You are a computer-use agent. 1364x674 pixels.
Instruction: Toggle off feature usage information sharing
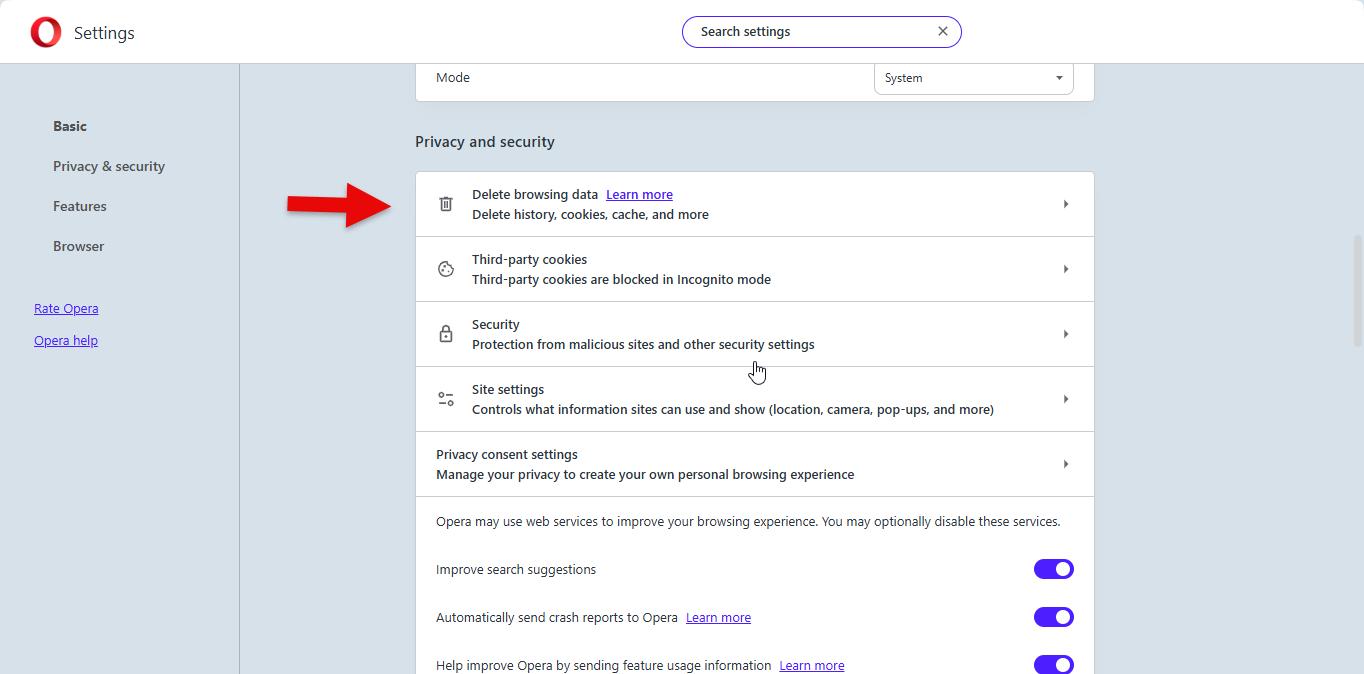1053,664
